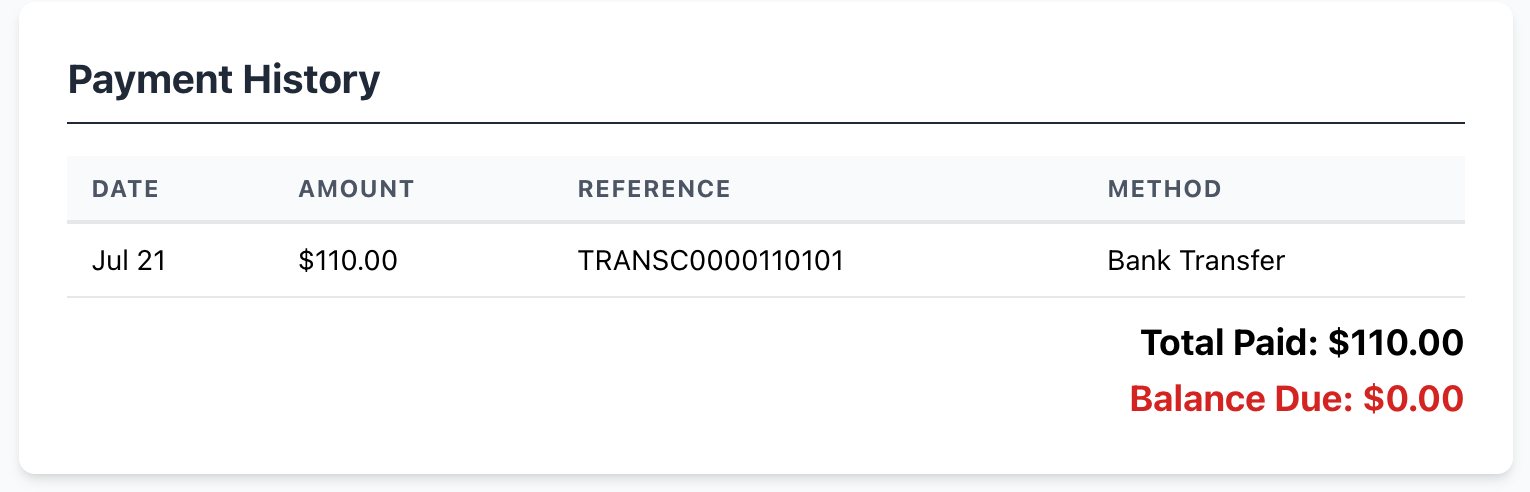Select the Jul 21 date cell

coord(128,262)
